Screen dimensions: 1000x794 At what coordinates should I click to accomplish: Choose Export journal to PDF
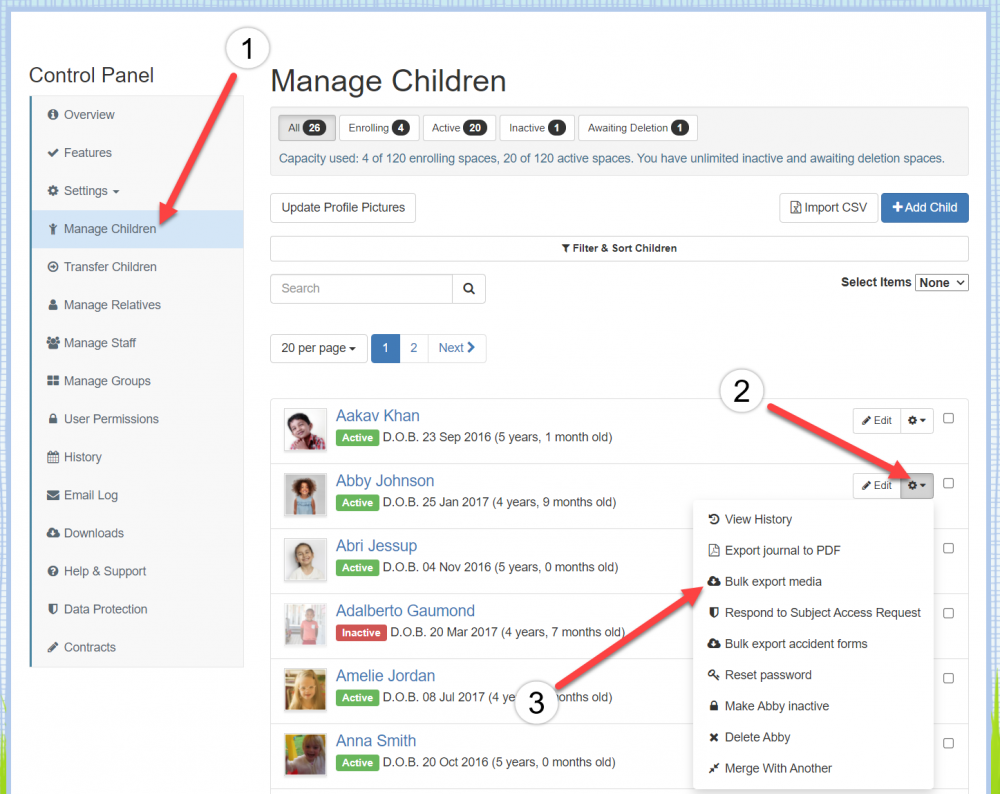point(813,551)
